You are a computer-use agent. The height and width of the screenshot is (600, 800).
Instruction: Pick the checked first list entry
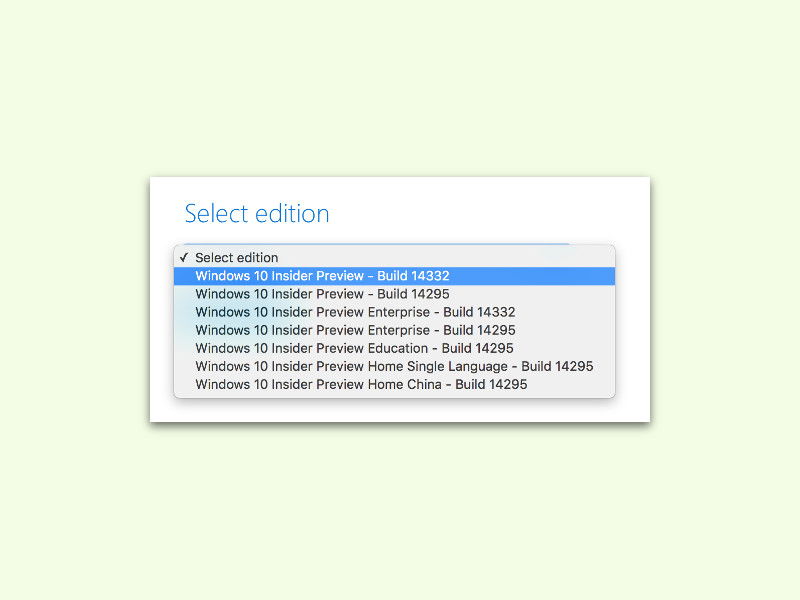[x=394, y=258]
